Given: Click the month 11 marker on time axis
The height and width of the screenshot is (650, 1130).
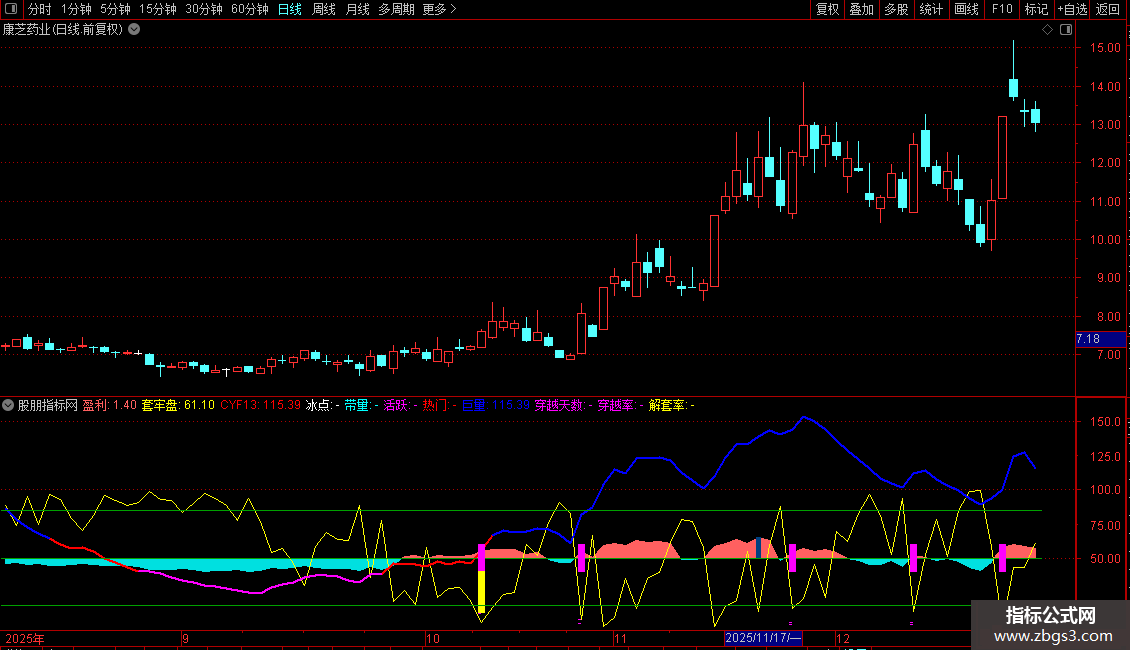Looking at the screenshot, I should point(620,638).
